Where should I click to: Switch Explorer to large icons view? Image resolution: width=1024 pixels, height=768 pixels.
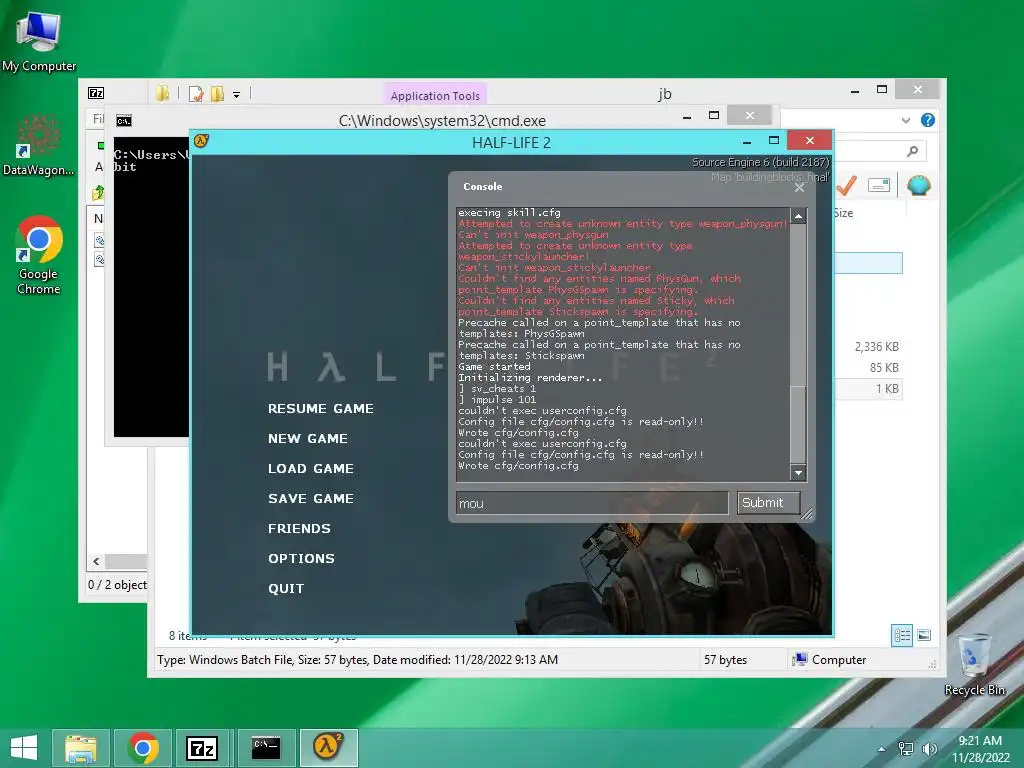pos(924,635)
